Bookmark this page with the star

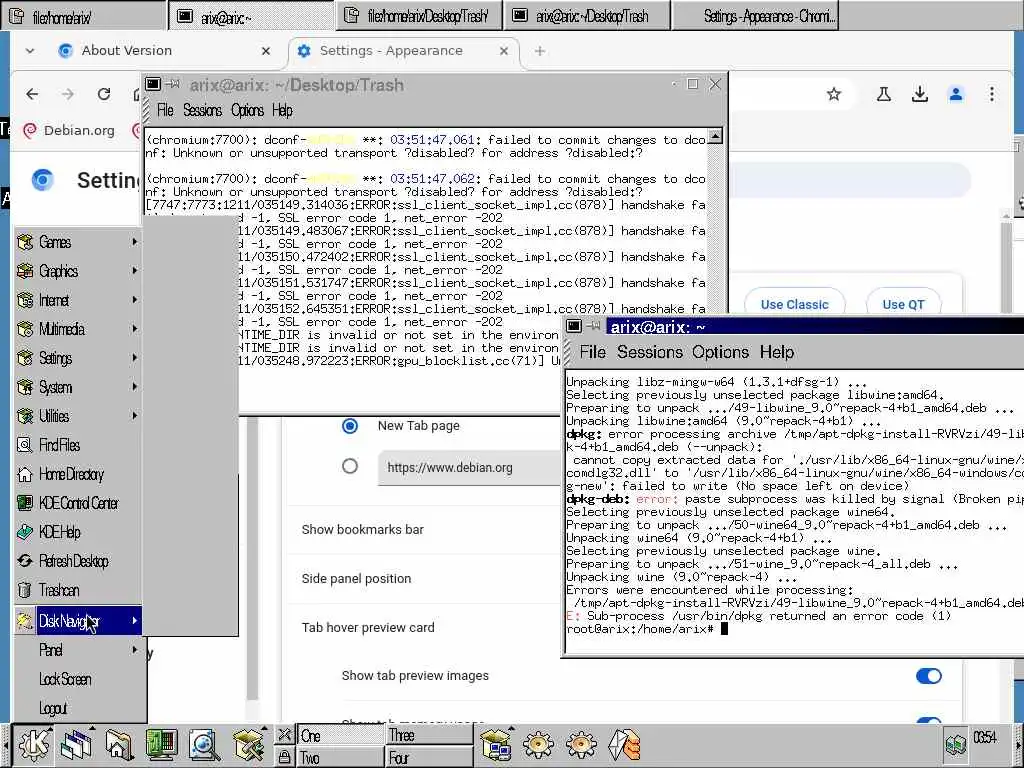[x=833, y=94]
